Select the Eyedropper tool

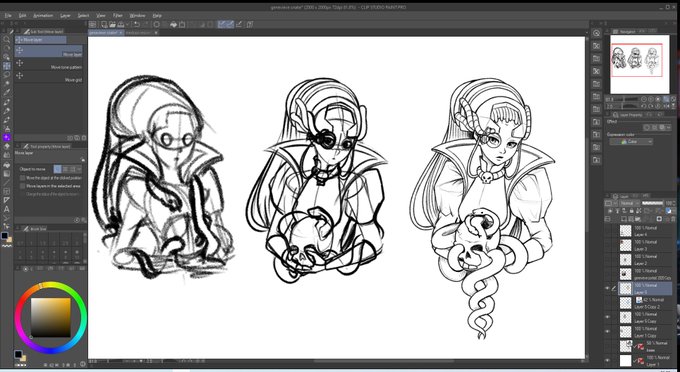pyautogui.click(x=7, y=92)
